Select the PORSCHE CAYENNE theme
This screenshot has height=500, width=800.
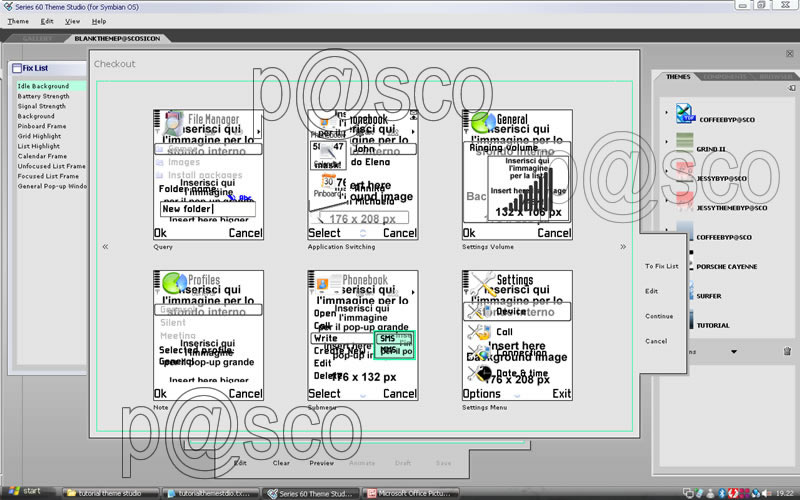pos(727,266)
